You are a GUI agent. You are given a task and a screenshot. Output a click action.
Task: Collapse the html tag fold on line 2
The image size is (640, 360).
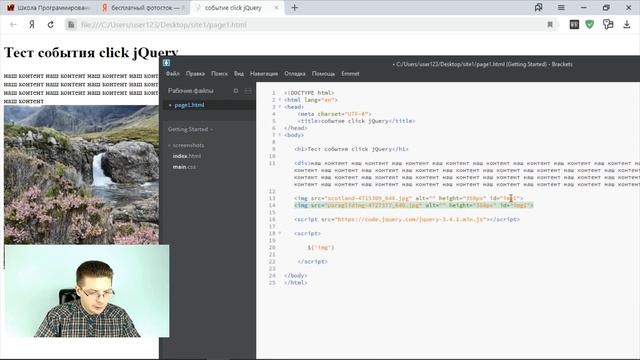coord(280,100)
